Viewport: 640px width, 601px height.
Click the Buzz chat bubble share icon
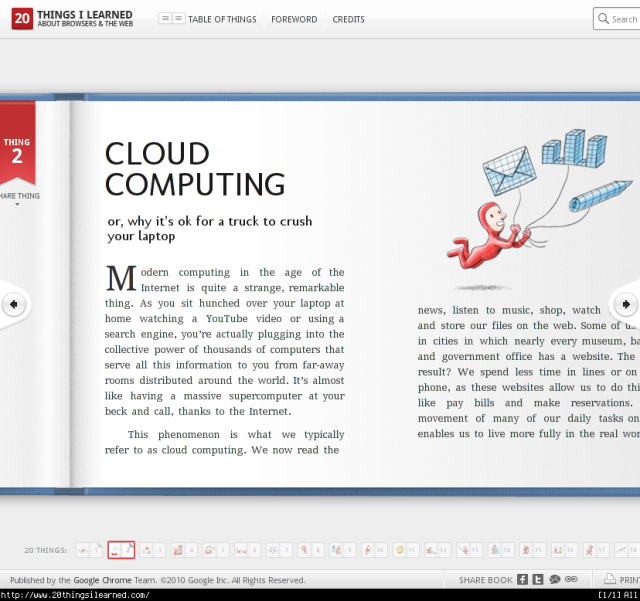pyautogui.click(x=555, y=579)
